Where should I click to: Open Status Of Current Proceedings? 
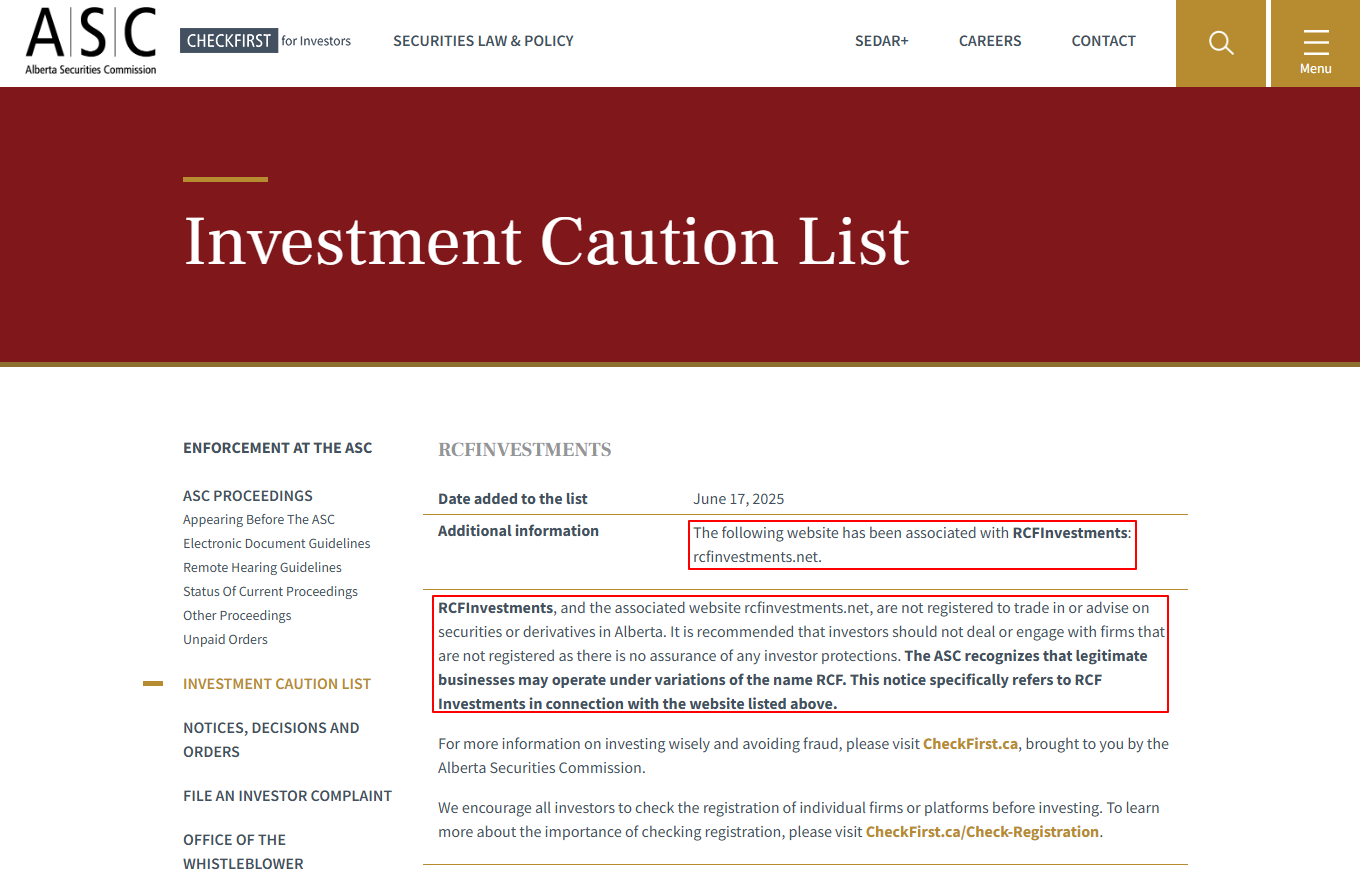coord(270,592)
